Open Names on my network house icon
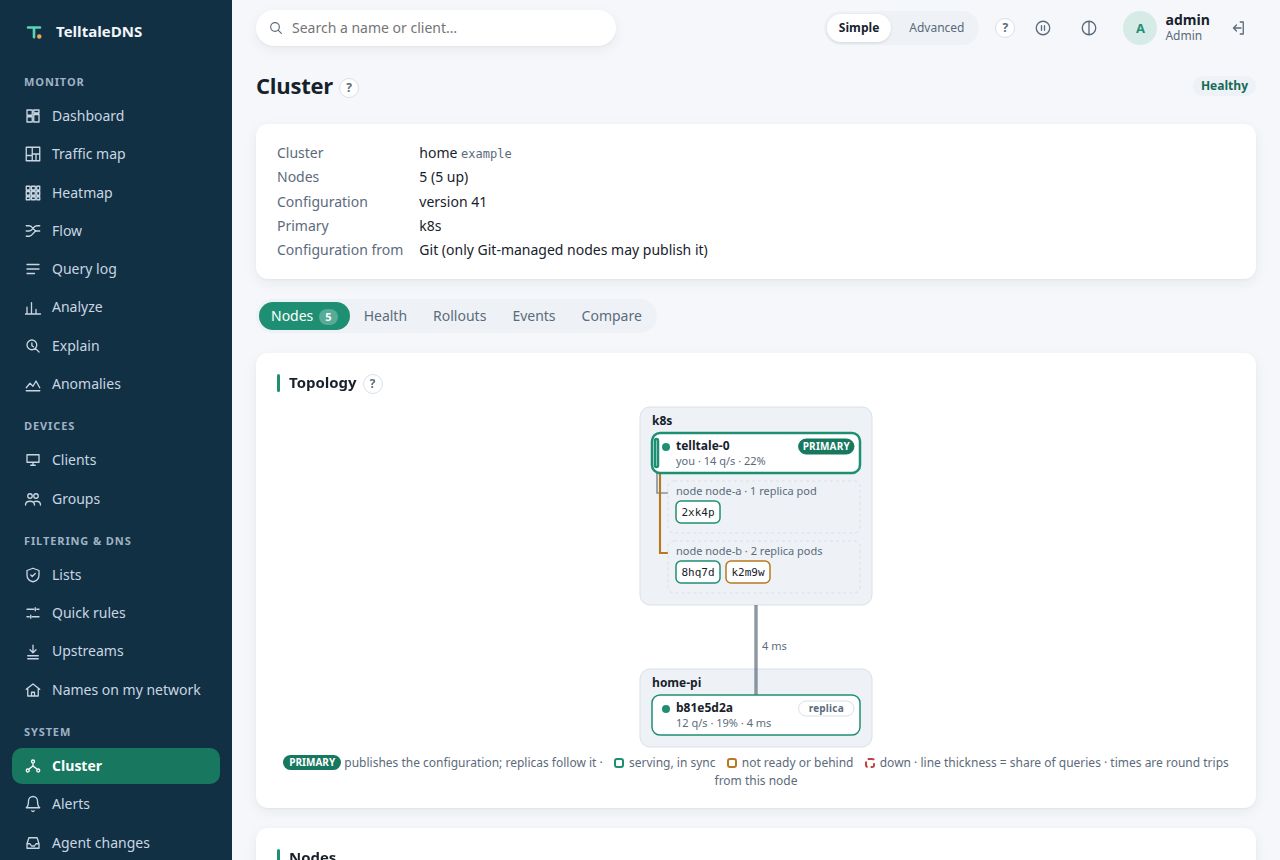The height and width of the screenshot is (860, 1280). point(33,690)
